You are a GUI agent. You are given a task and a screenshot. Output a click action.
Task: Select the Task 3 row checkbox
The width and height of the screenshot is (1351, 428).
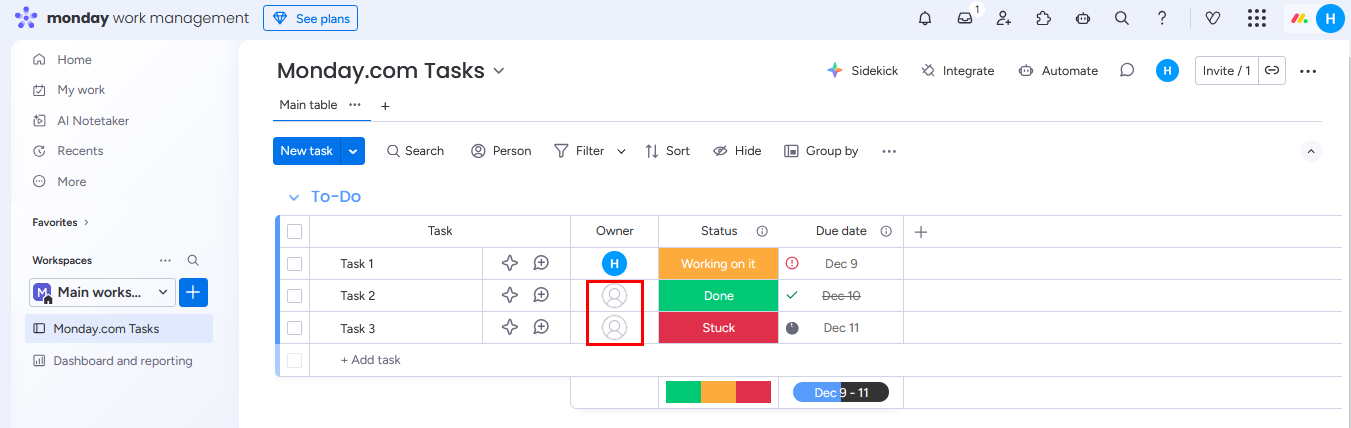[x=294, y=328]
